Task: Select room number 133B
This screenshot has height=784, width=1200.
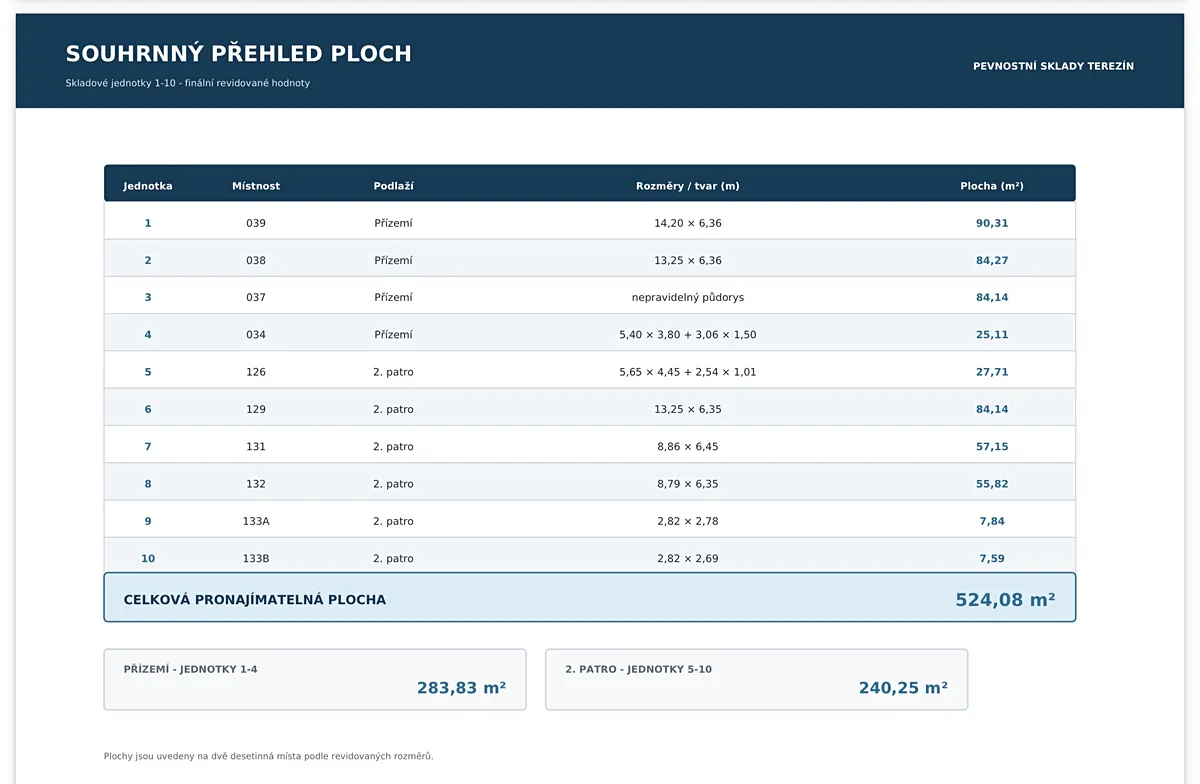Action: coord(256,559)
